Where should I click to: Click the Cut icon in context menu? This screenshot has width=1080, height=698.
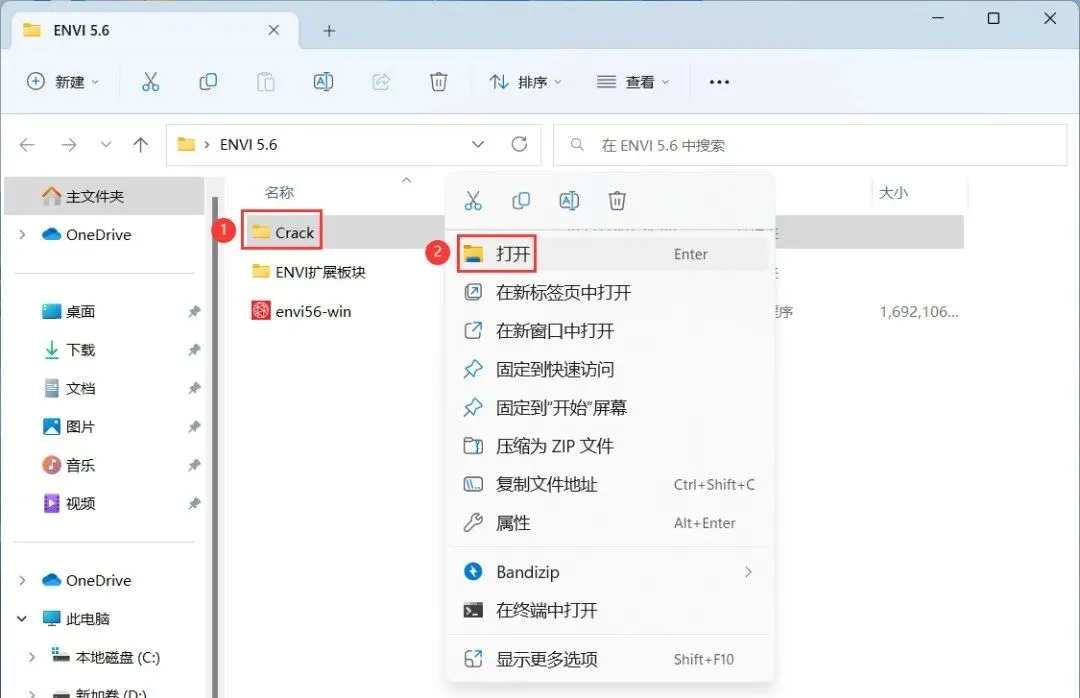[x=473, y=201]
